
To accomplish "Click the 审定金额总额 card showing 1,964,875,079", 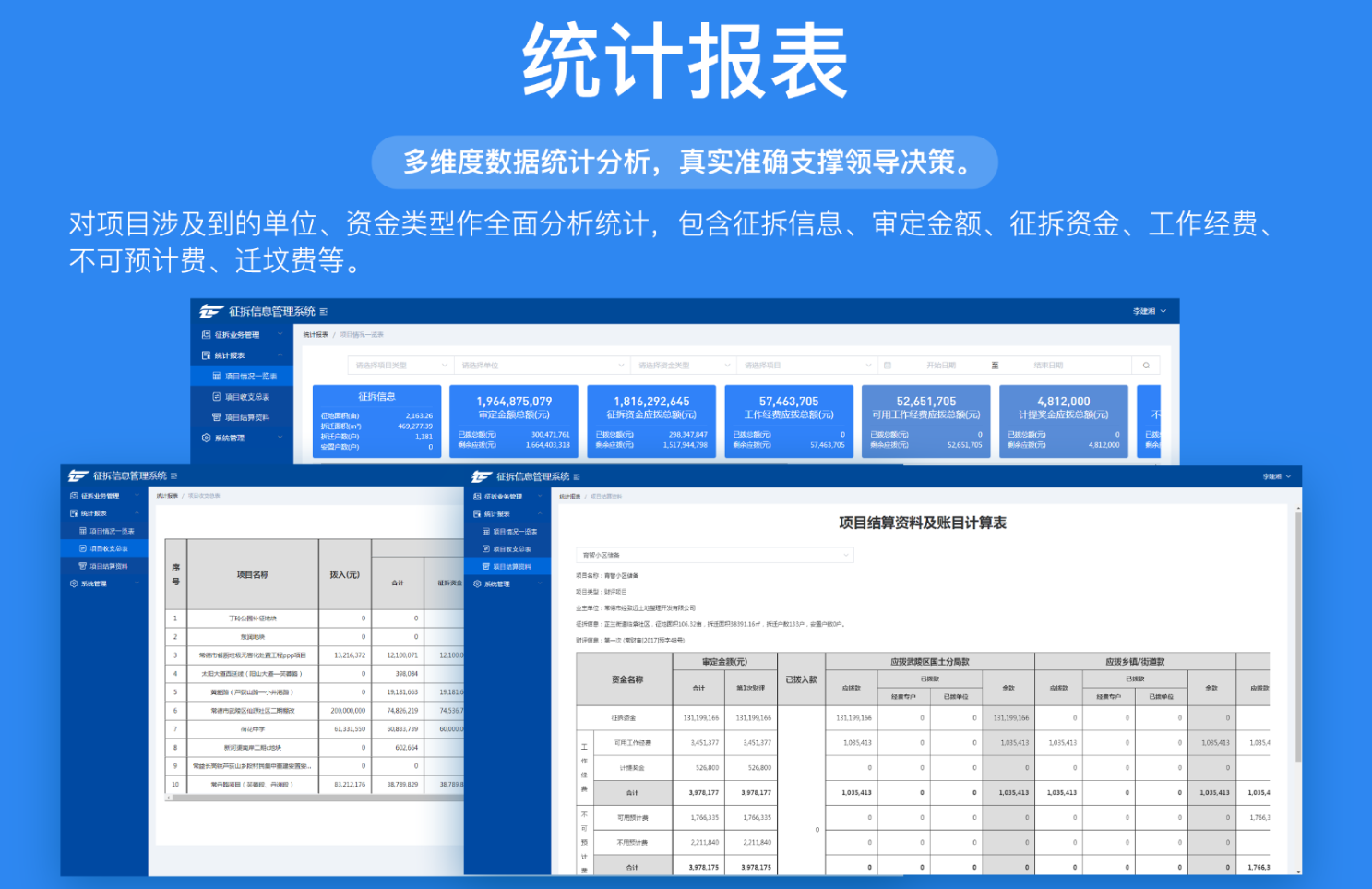I will point(514,420).
